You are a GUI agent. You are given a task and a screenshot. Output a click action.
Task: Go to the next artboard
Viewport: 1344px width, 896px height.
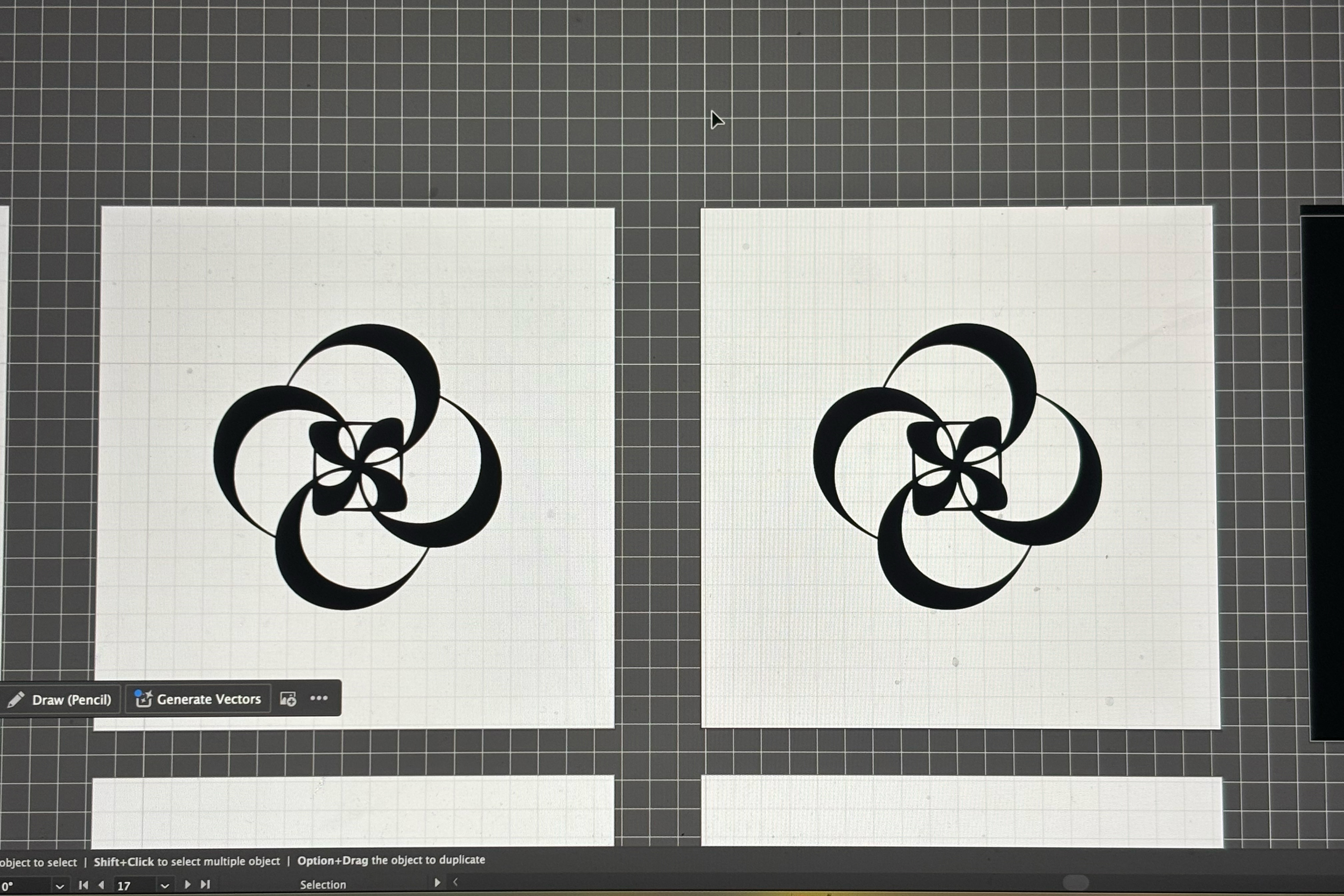pos(188,884)
